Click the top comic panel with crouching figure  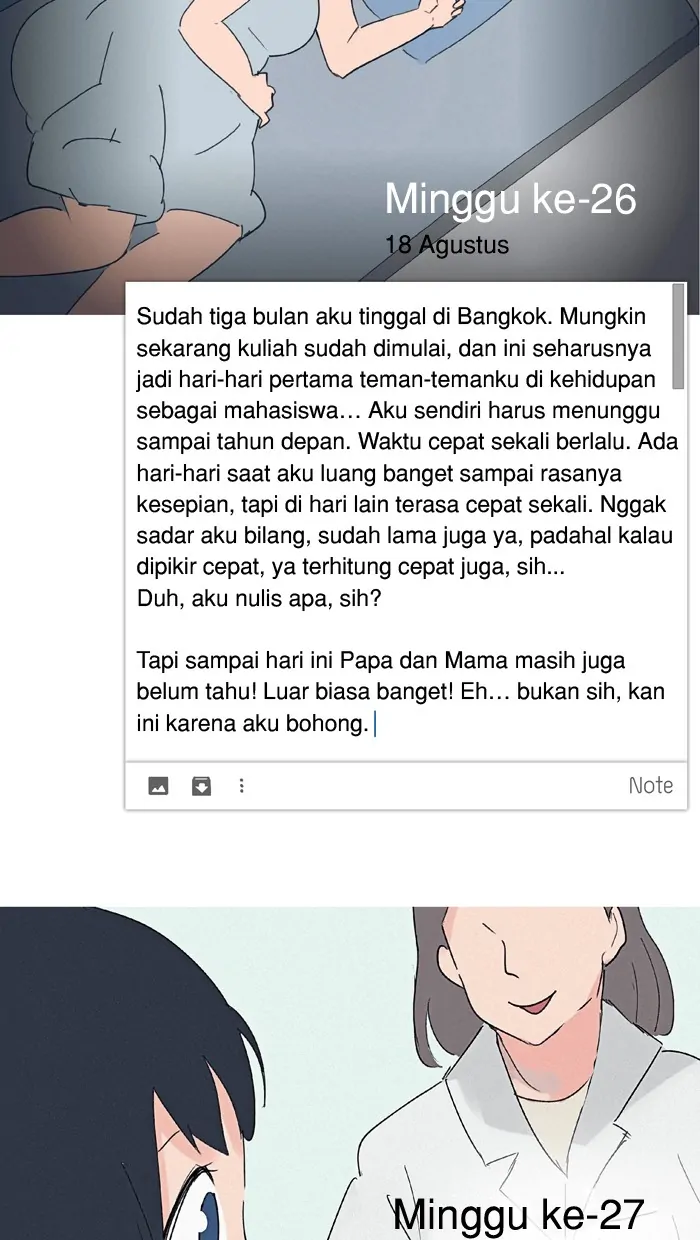pos(350,156)
